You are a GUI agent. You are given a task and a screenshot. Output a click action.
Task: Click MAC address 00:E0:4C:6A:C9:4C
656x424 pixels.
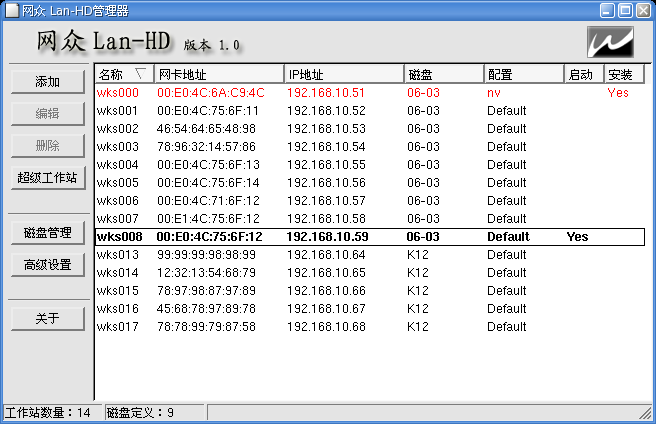pyautogui.click(x=211, y=93)
